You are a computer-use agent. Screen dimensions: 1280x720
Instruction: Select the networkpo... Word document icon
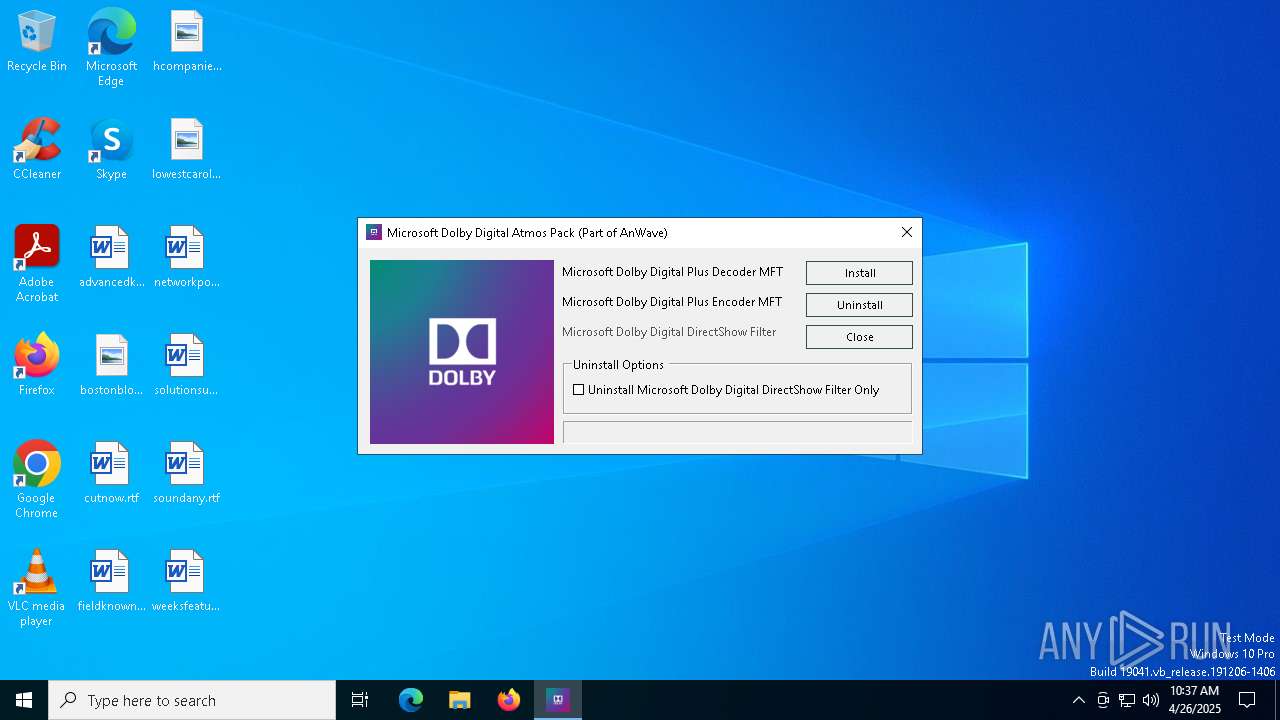[x=187, y=257]
